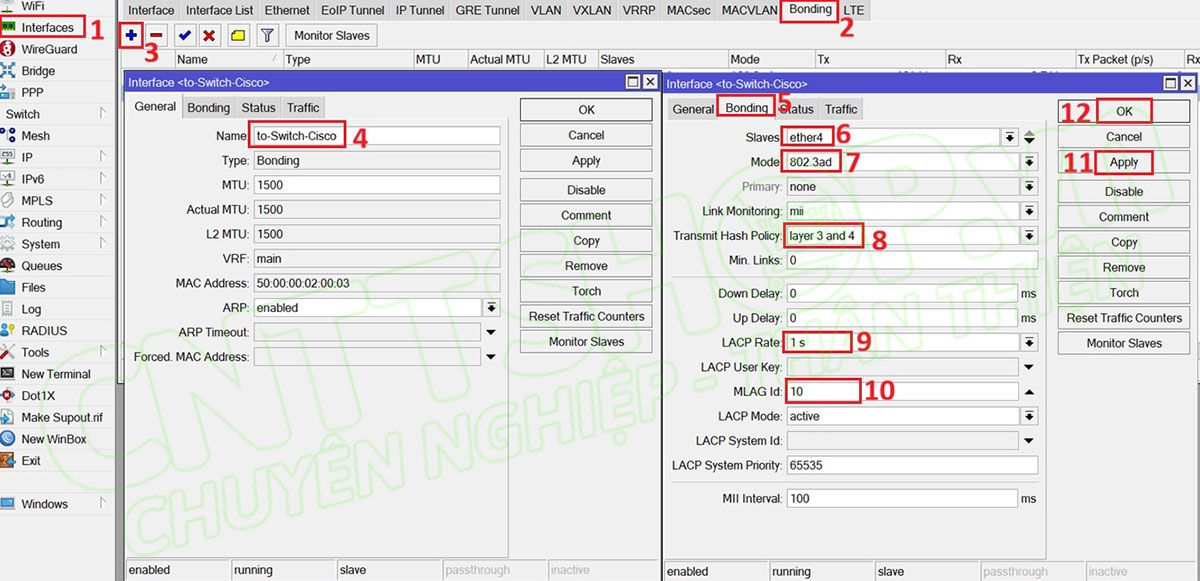Switch to the VLAN tab

[546, 10]
